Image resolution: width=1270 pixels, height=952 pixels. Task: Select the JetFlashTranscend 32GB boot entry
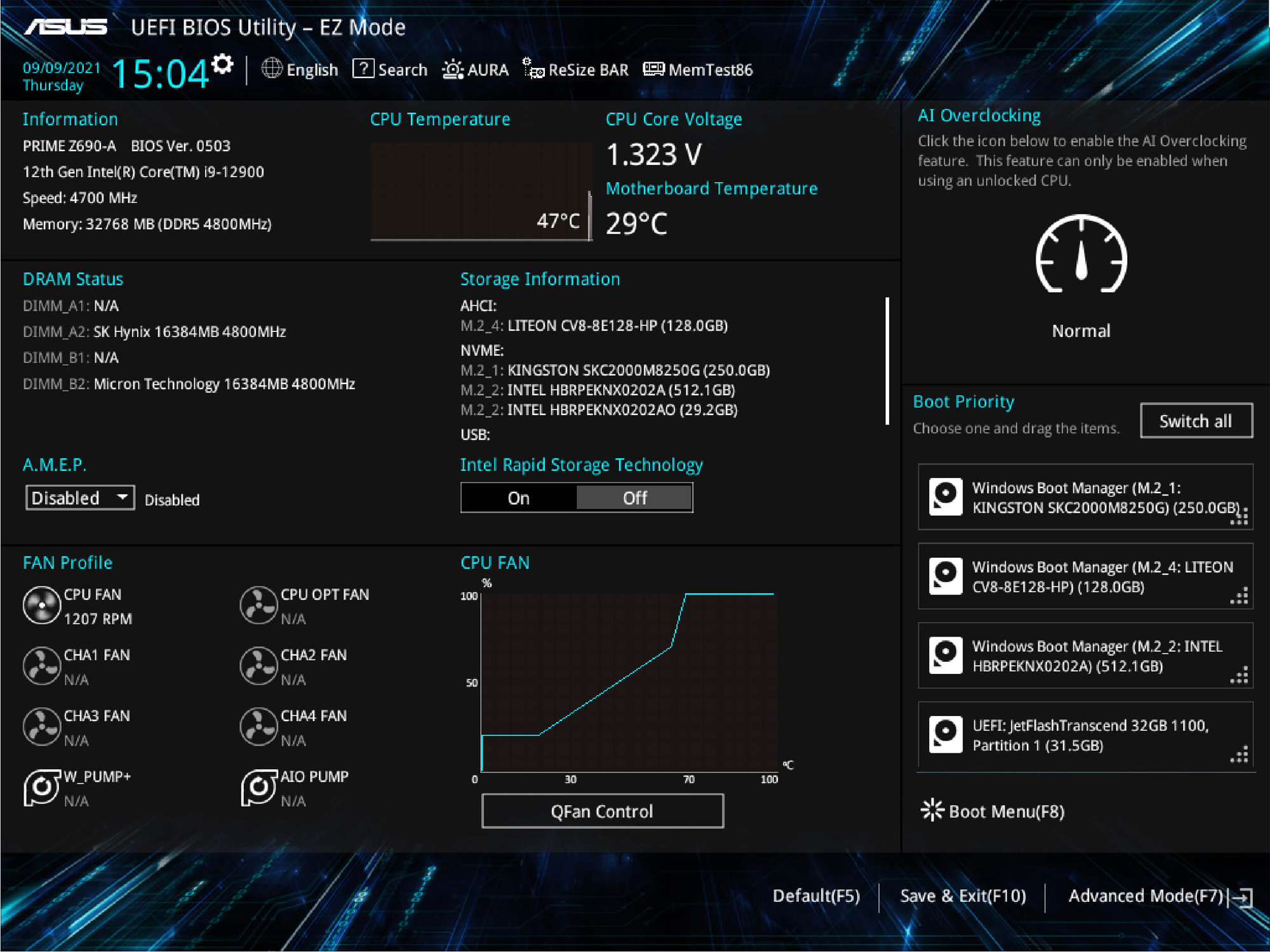(1085, 735)
